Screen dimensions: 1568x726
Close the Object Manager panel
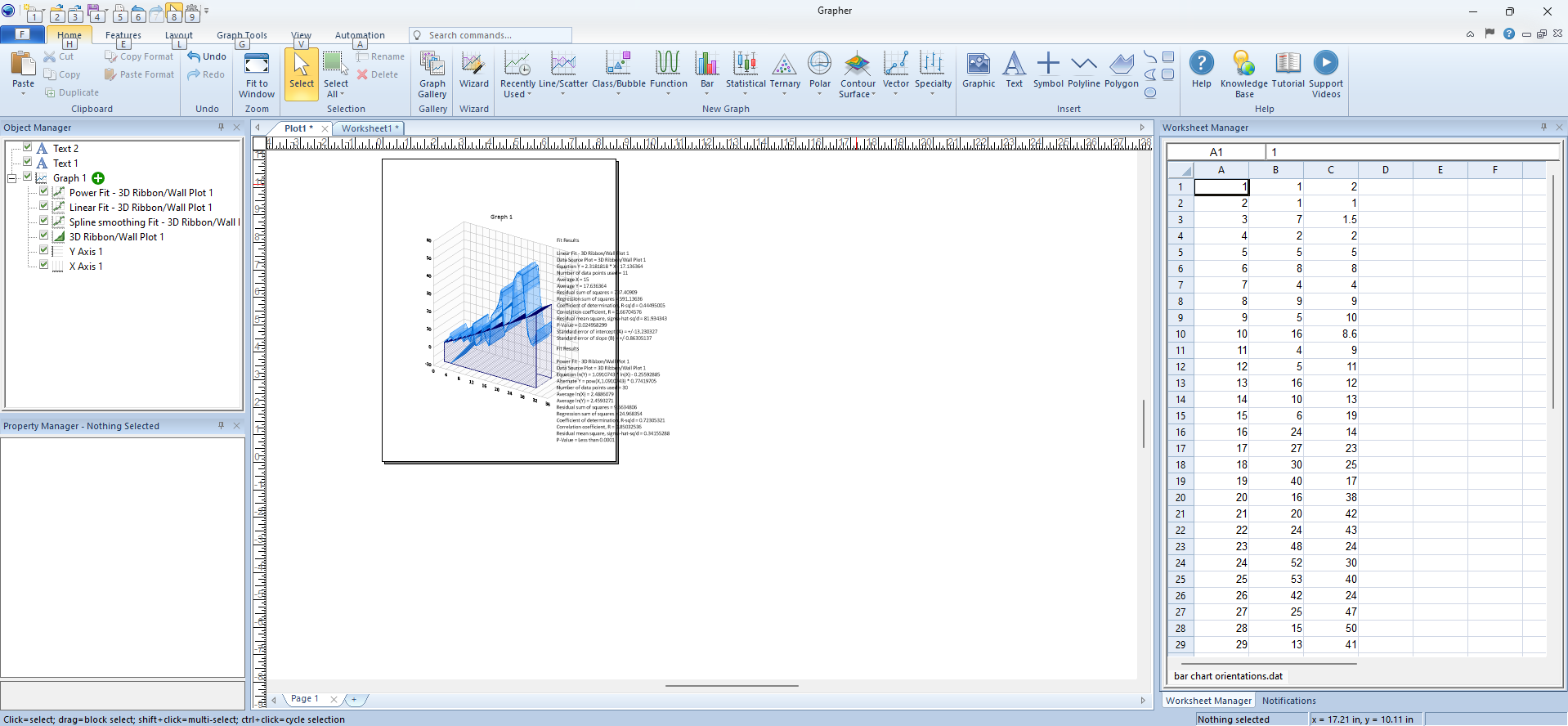click(237, 128)
